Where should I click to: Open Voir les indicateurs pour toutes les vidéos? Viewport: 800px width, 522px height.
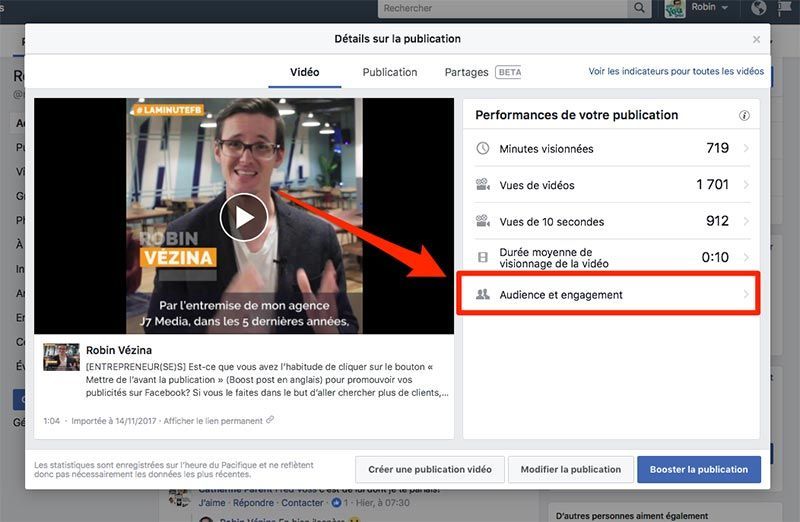coord(676,72)
